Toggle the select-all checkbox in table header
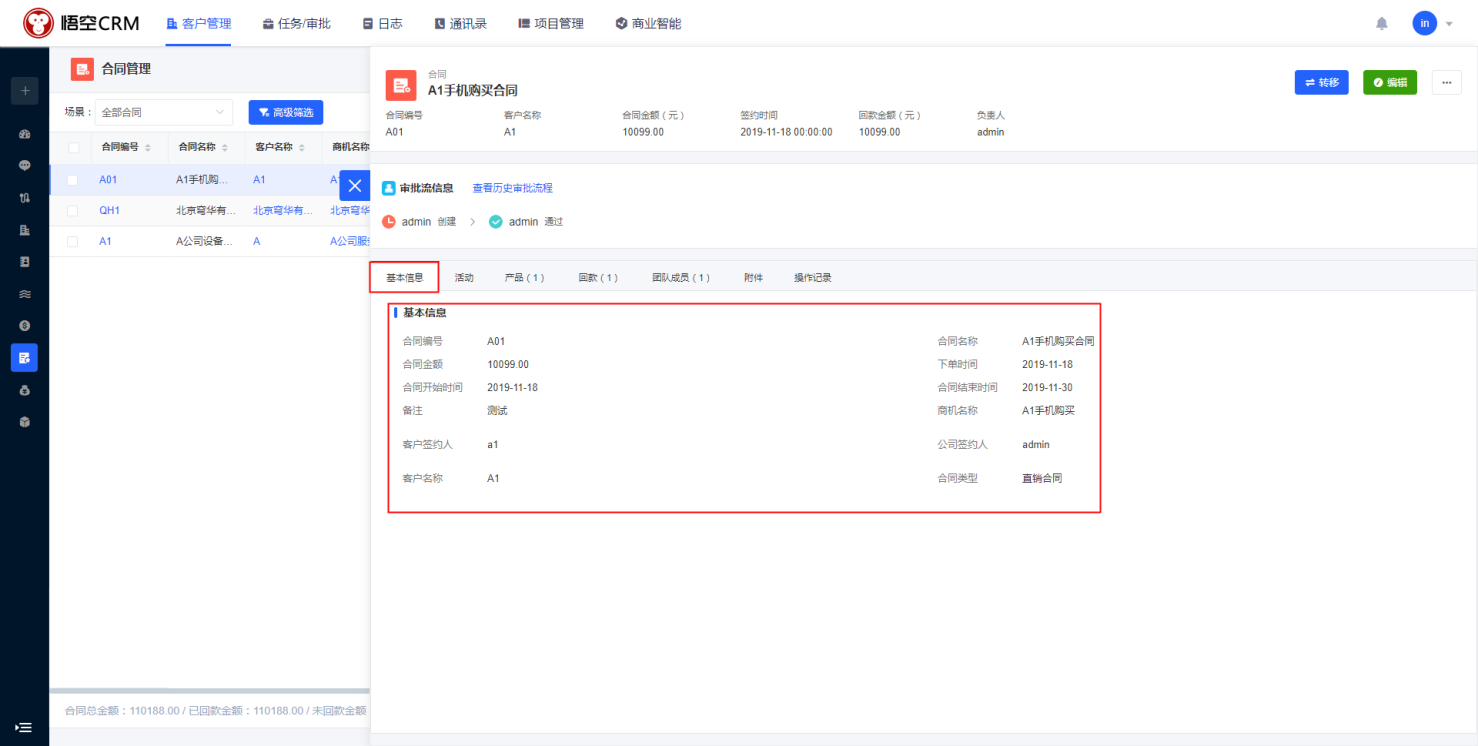The image size is (1478, 746). click(73, 147)
